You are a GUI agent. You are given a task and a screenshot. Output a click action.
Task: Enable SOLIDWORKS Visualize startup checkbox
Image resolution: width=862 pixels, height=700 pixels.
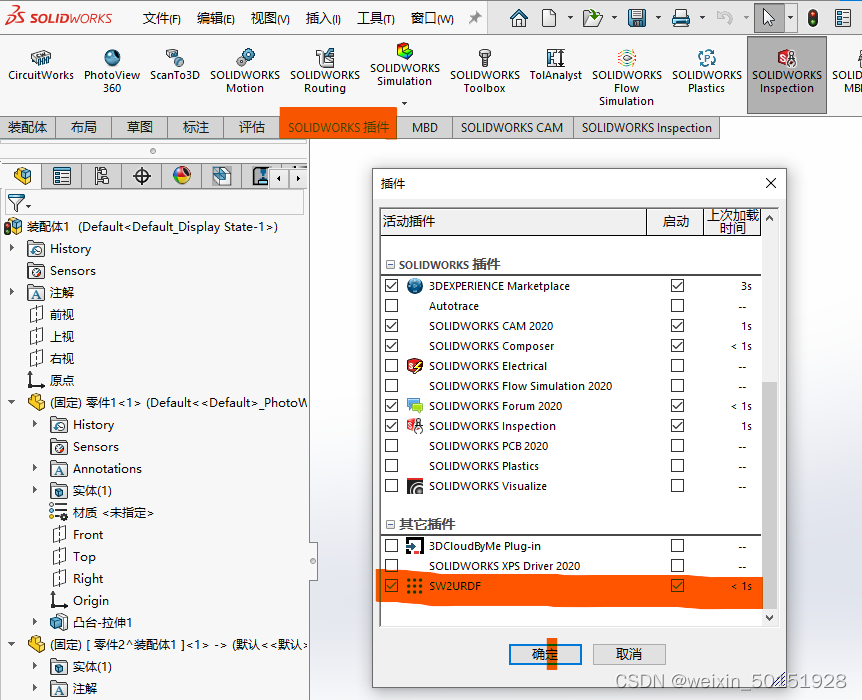(677, 486)
